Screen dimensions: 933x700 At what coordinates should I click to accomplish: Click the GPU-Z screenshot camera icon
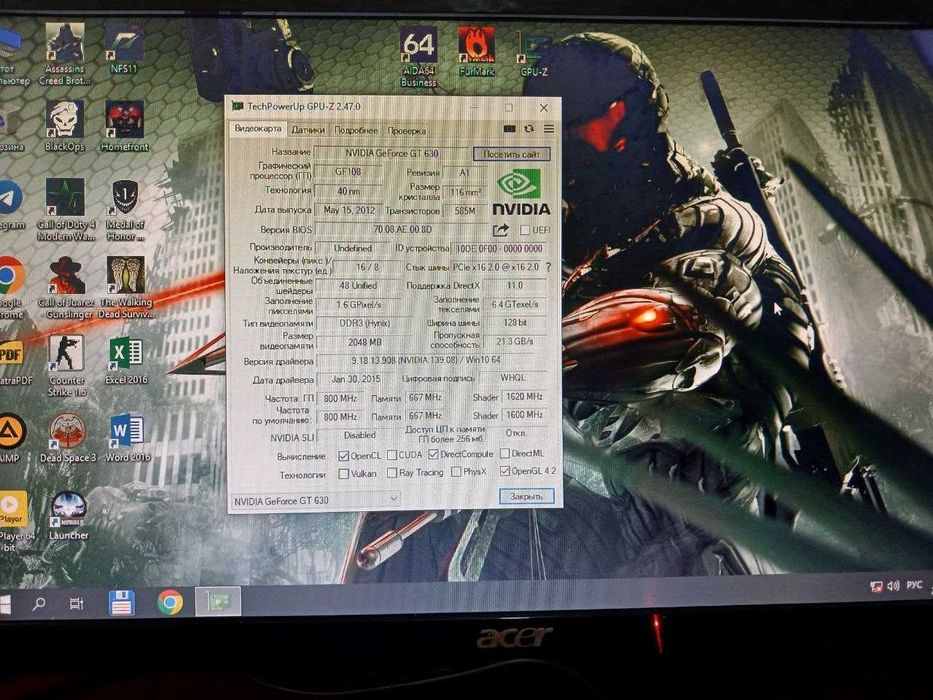(509, 129)
